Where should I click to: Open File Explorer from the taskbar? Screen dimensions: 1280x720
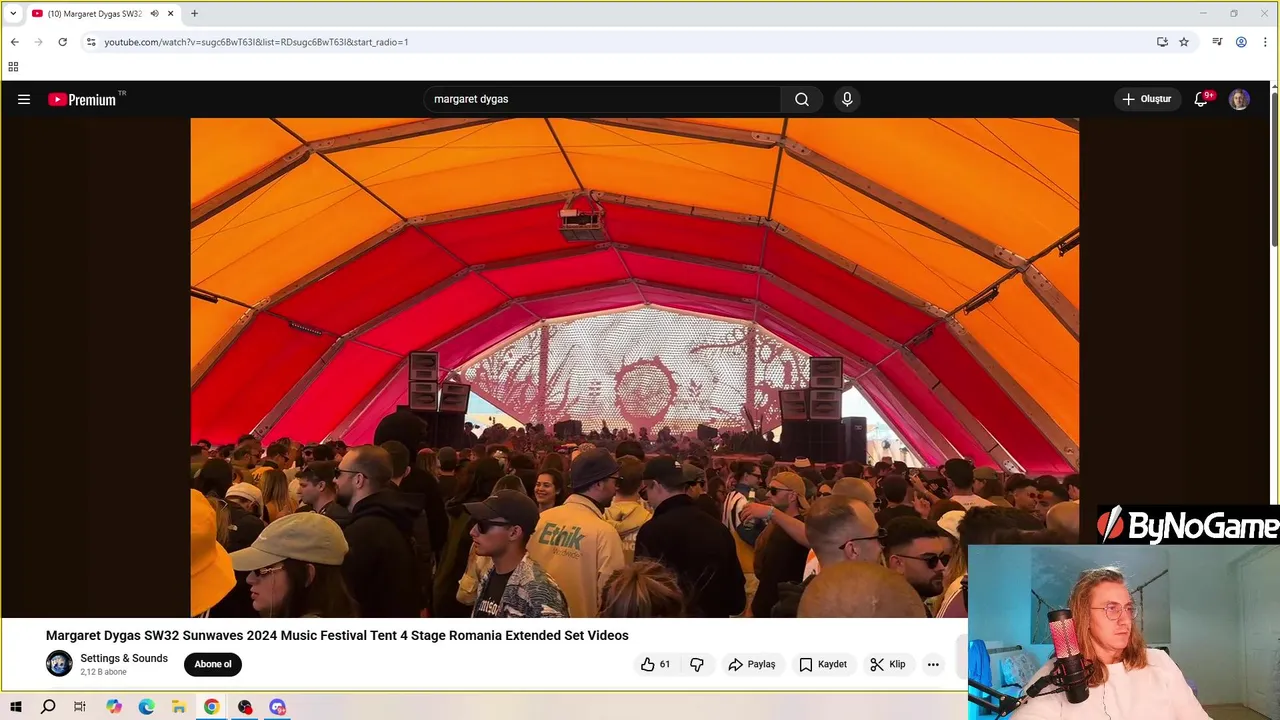179,707
